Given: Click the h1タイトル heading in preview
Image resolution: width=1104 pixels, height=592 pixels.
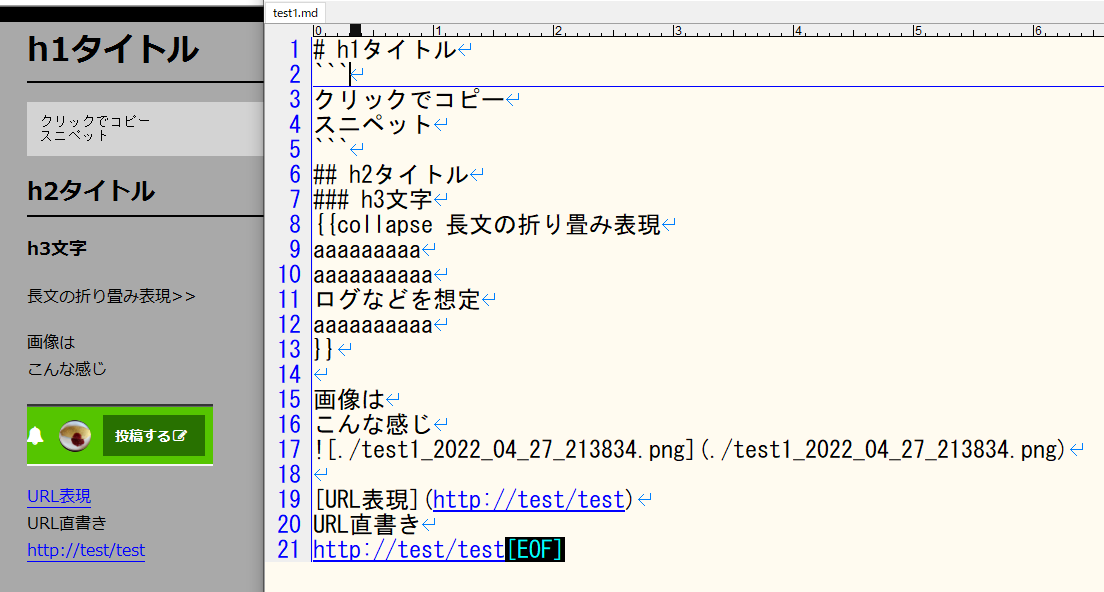Looking at the screenshot, I should click(113, 50).
